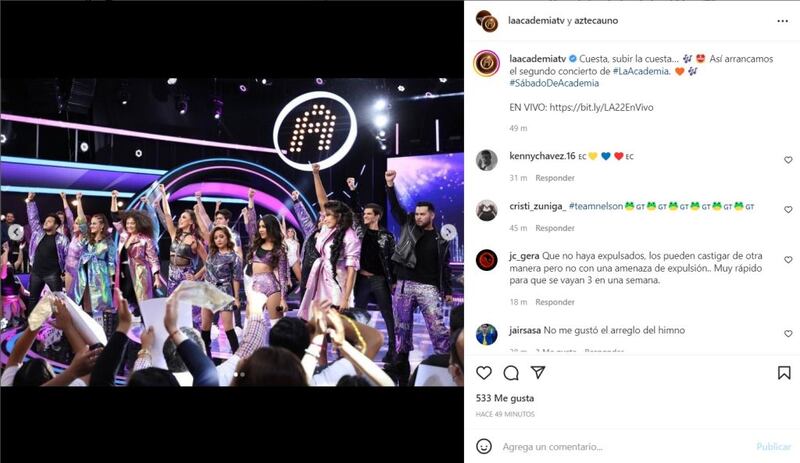
Task: Open the #SábadoDeAcademia hashtag
Action: pos(554,83)
